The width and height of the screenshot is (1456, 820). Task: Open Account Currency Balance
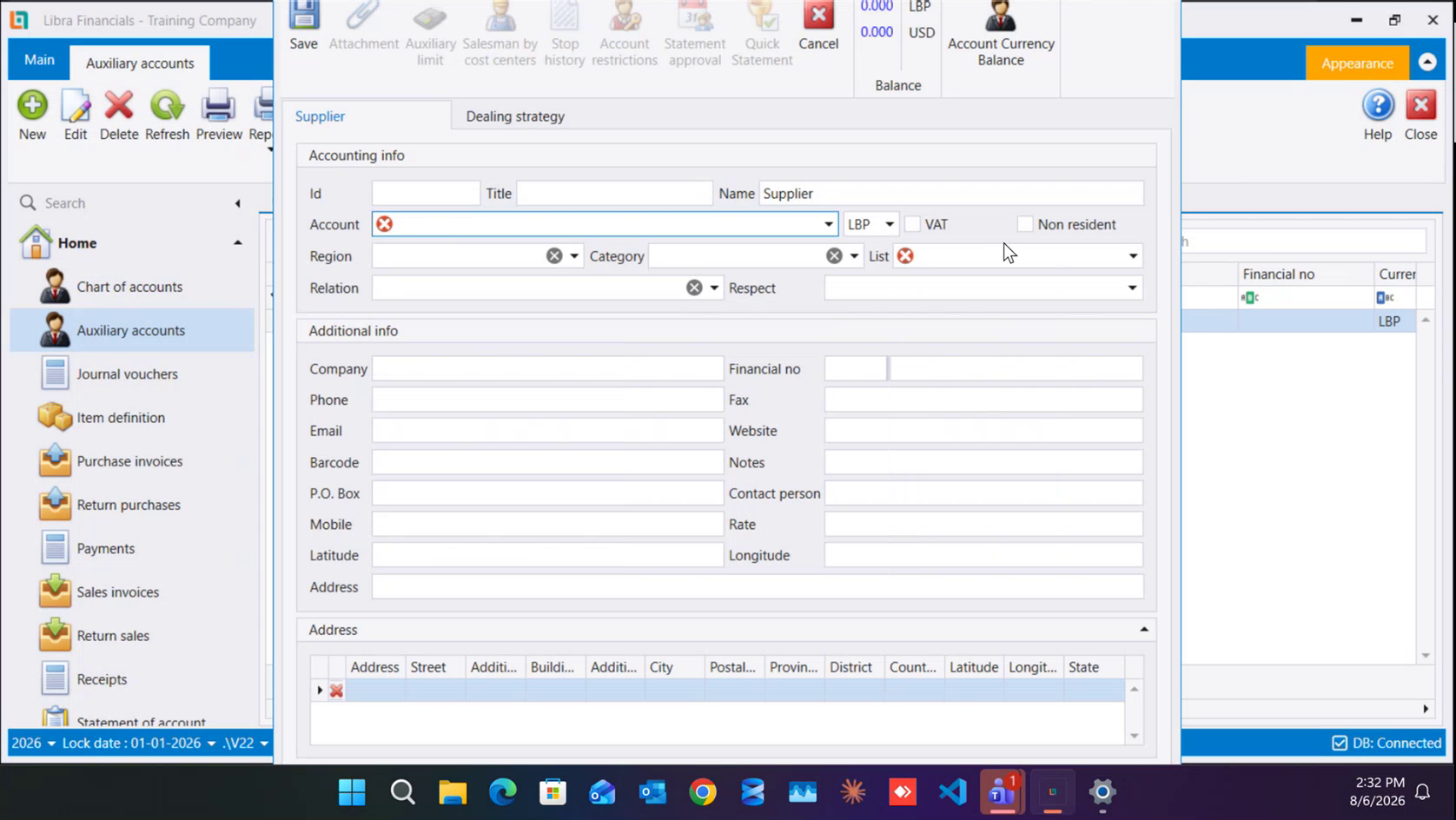pyautogui.click(x=1001, y=35)
